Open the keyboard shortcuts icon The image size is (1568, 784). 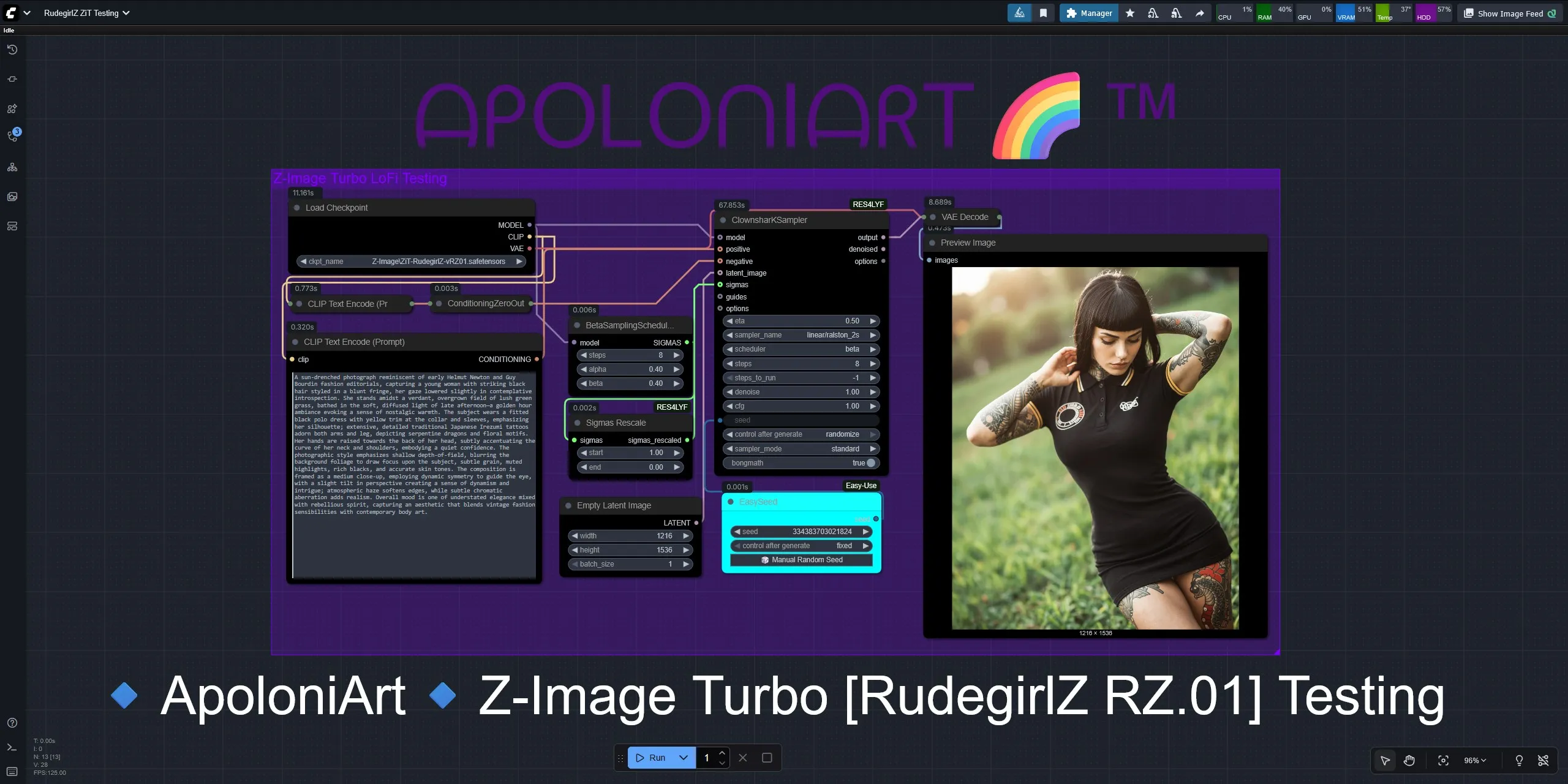[12, 771]
